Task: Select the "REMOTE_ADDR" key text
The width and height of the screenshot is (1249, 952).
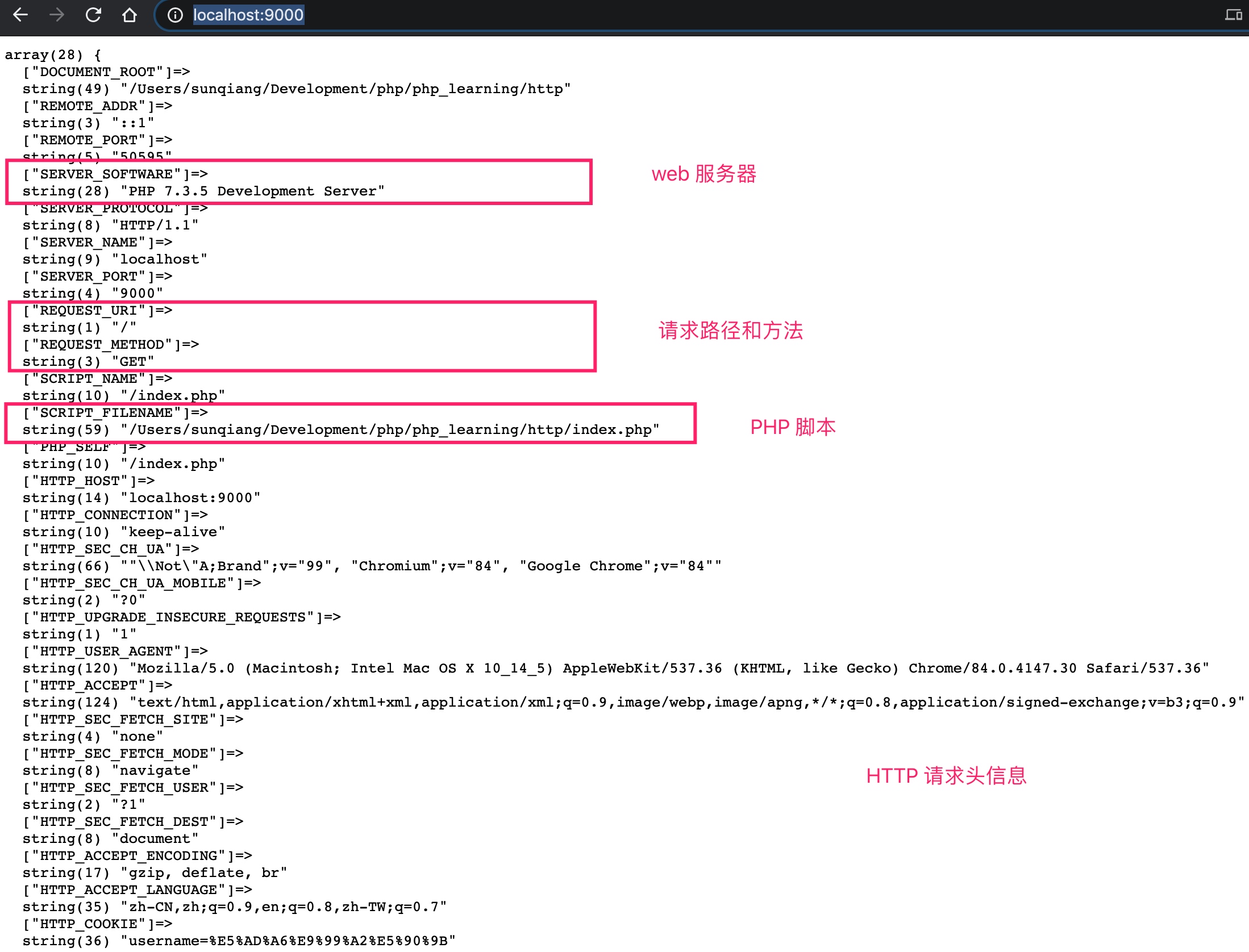Action: (89, 106)
